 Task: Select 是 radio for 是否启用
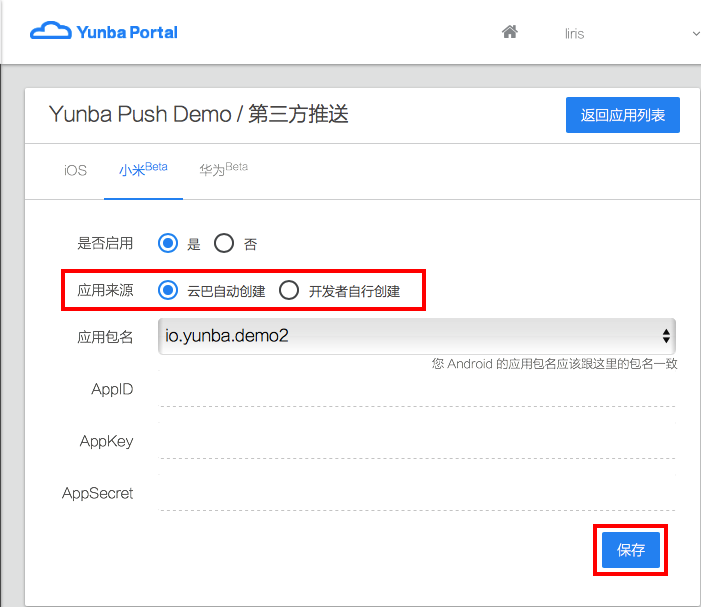coord(168,243)
